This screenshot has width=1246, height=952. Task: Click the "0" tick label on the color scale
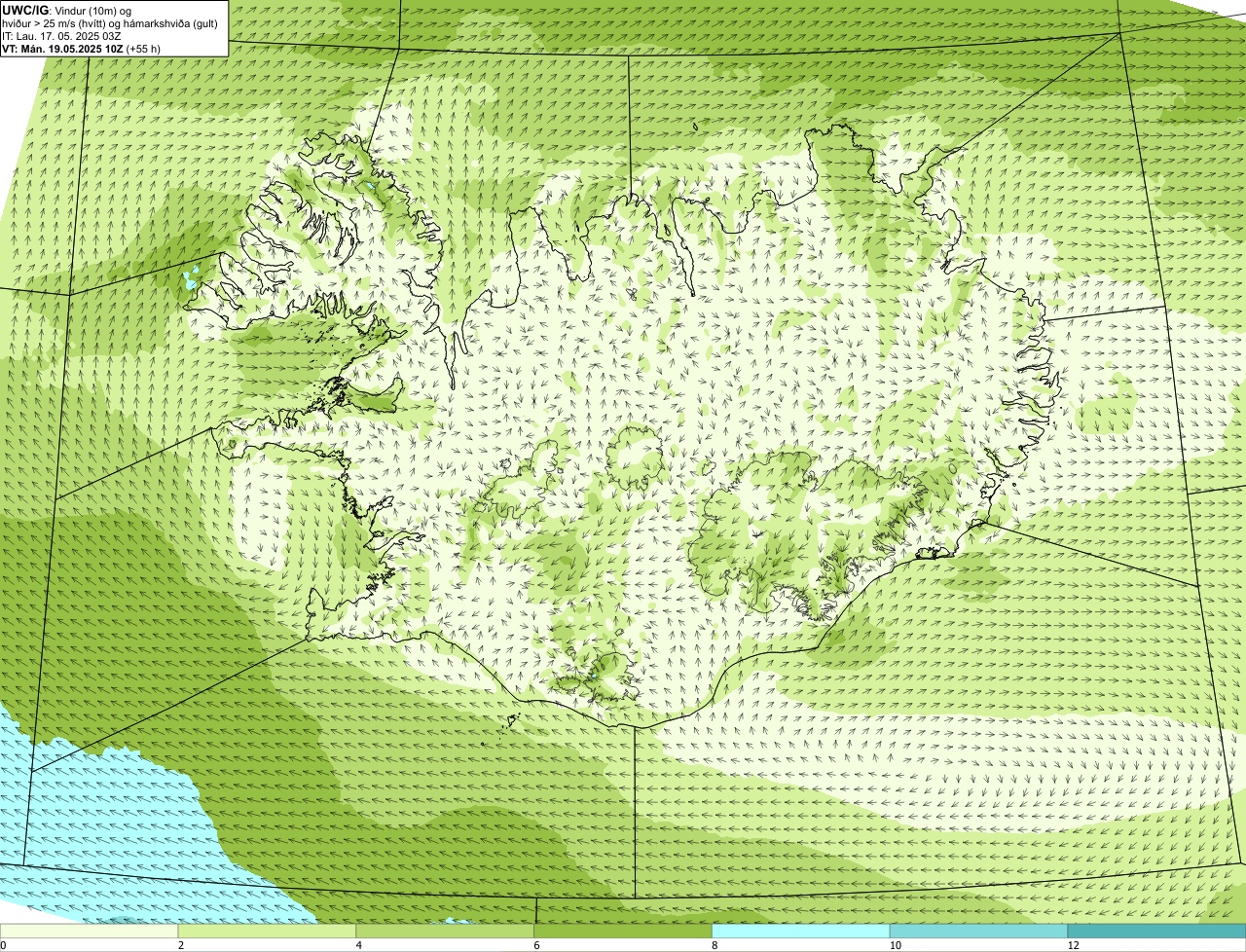tap(3, 945)
